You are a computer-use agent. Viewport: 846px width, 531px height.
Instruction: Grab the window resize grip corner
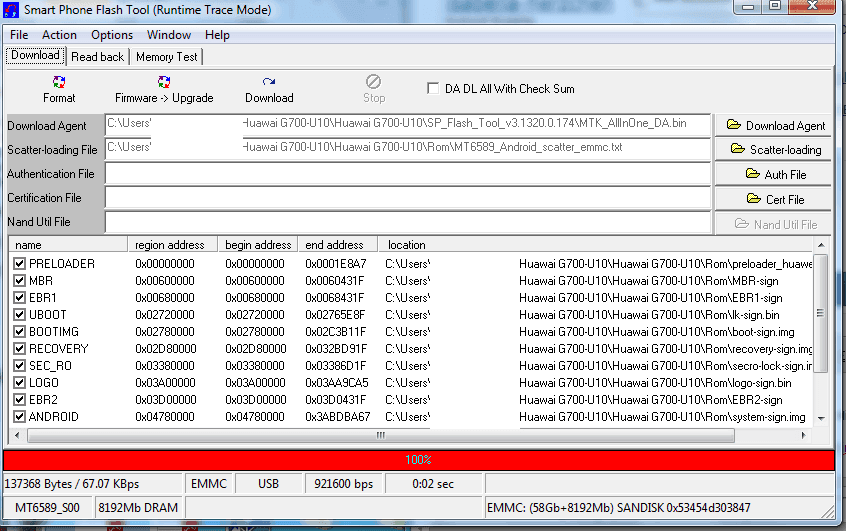(x=828, y=512)
